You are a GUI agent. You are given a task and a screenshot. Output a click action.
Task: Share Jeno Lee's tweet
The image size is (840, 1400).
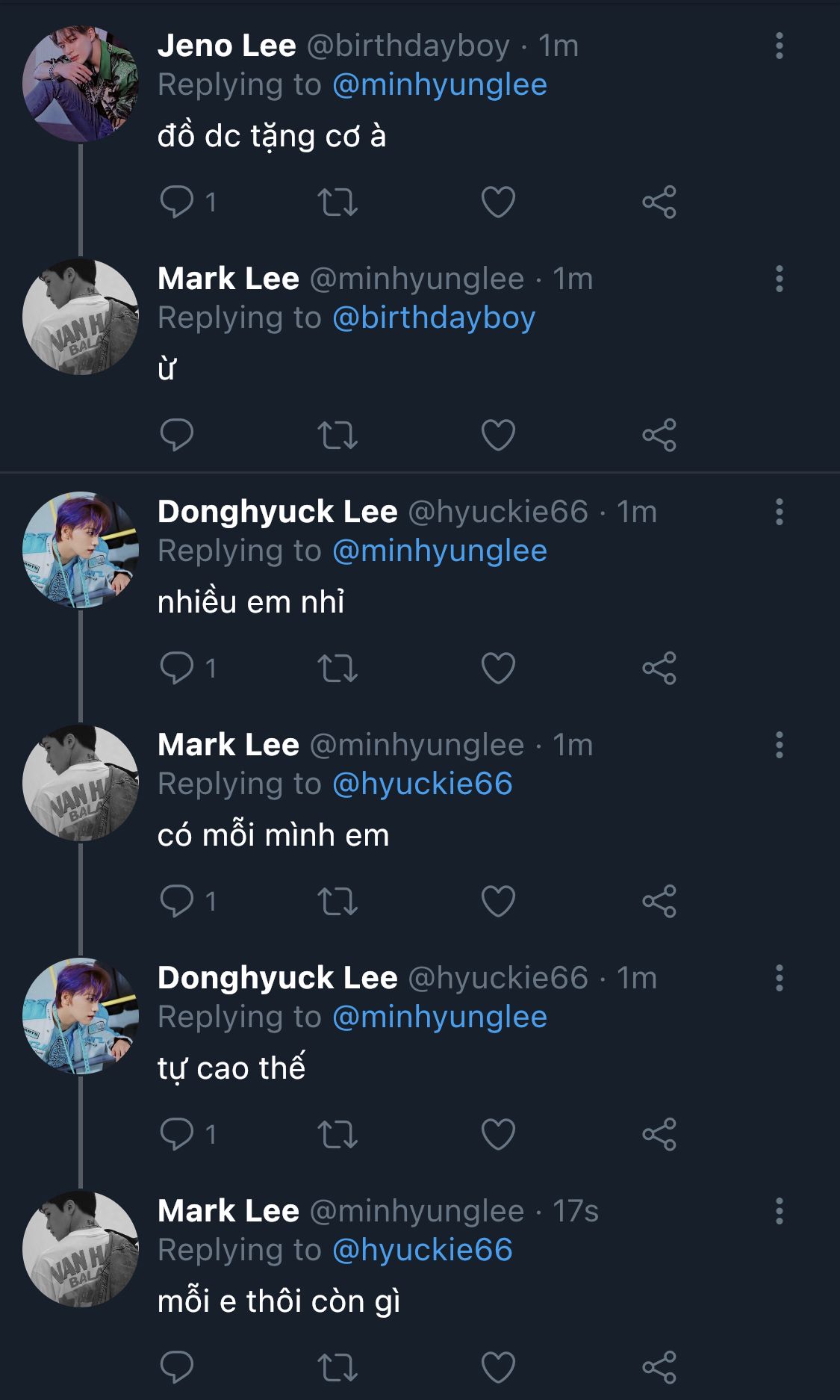click(x=659, y=202)
